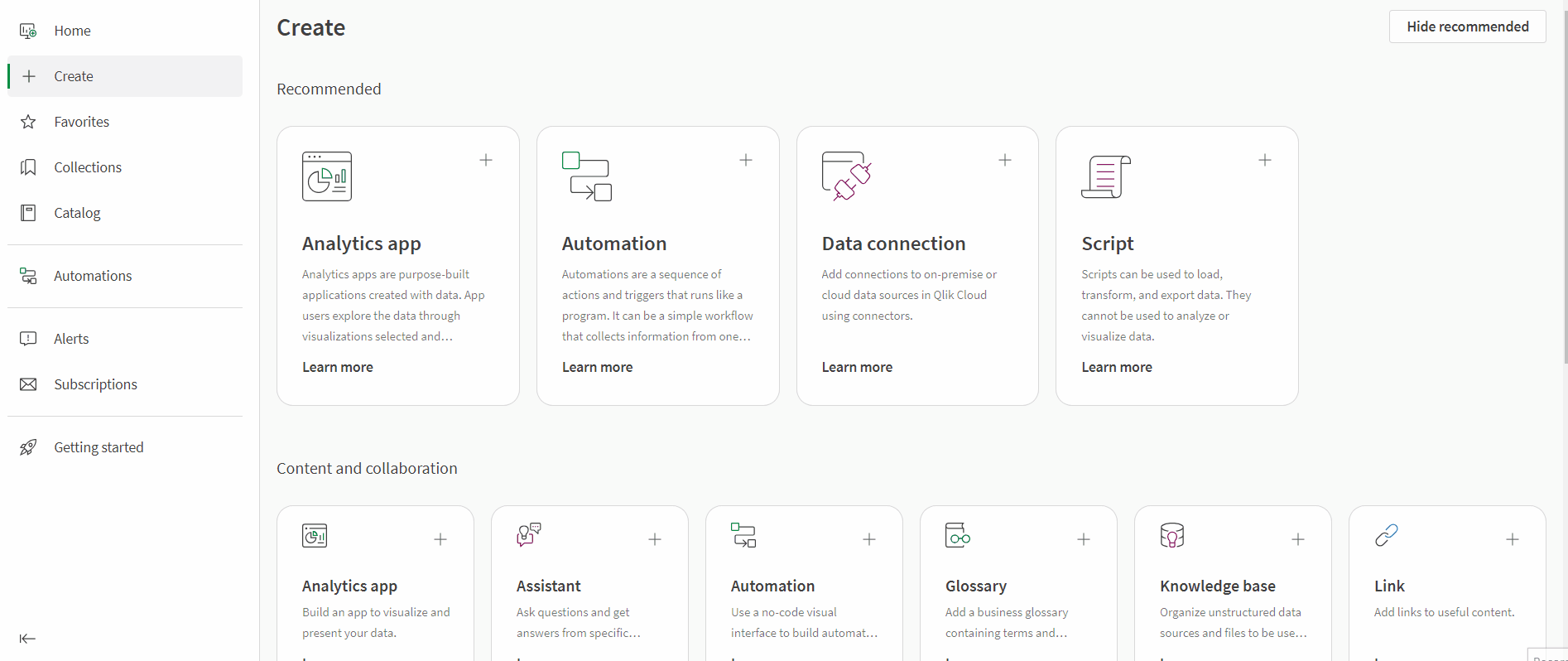Click the Catalog book icon
Screen dimensions: 1568x661
coord(28,213)
